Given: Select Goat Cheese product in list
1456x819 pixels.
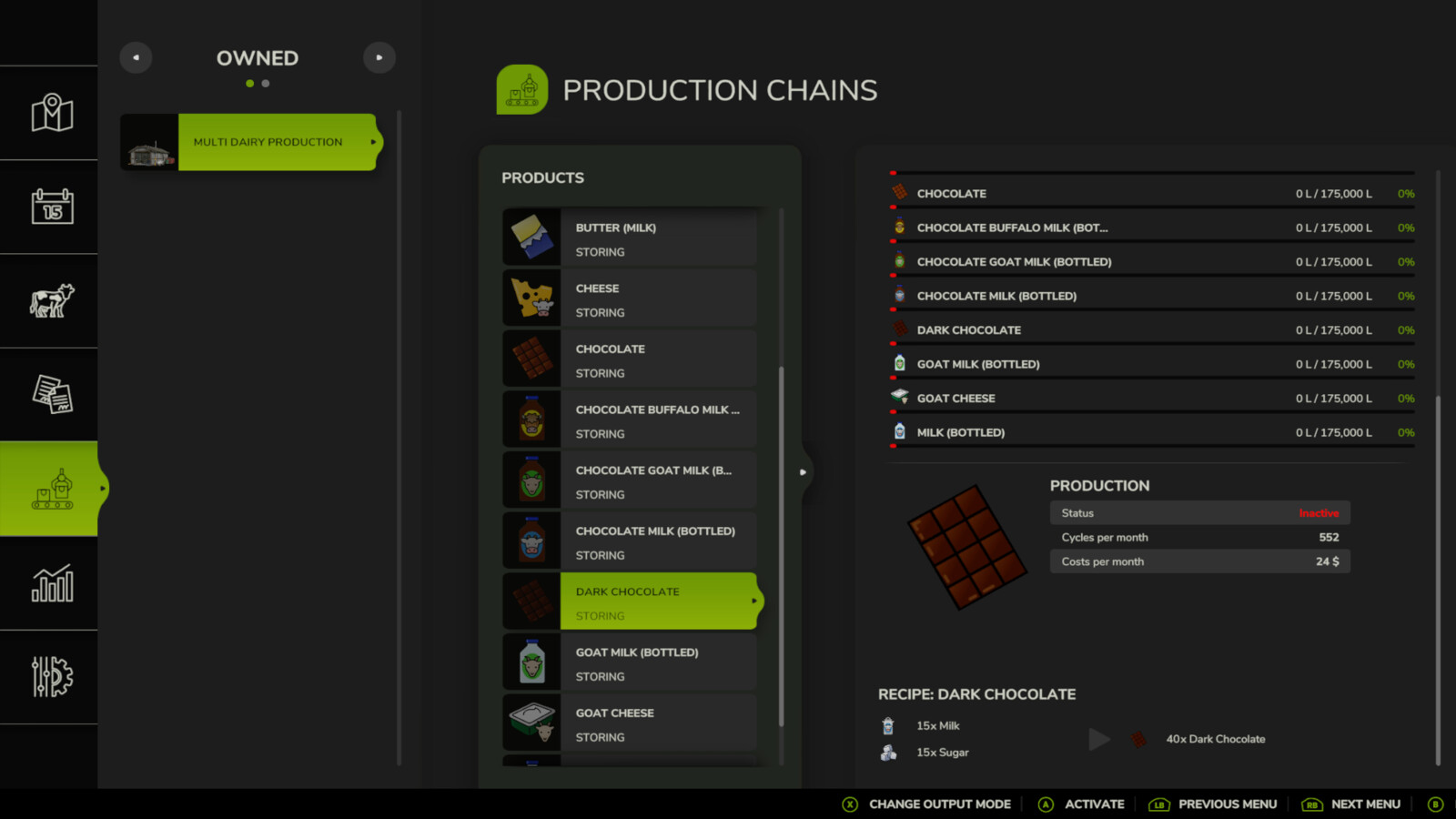Looking at the screenshot, I should click(657, 724).
